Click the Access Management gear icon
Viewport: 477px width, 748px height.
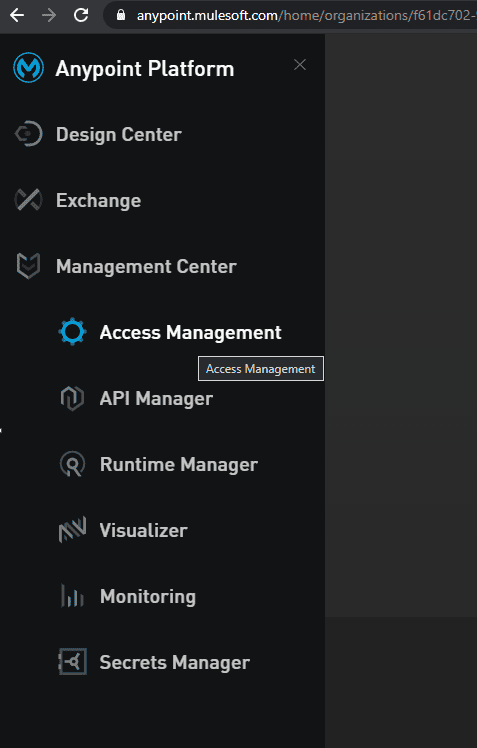pos(72,332)
